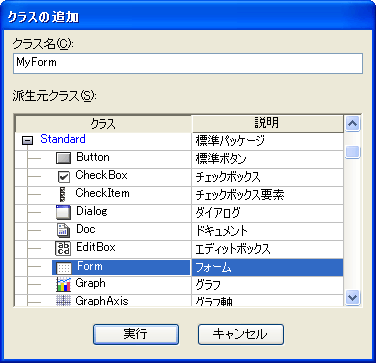This screenshot has width=376, height=363.
Task: Select EditBox in the class tree
Action: tap(96, 247)
